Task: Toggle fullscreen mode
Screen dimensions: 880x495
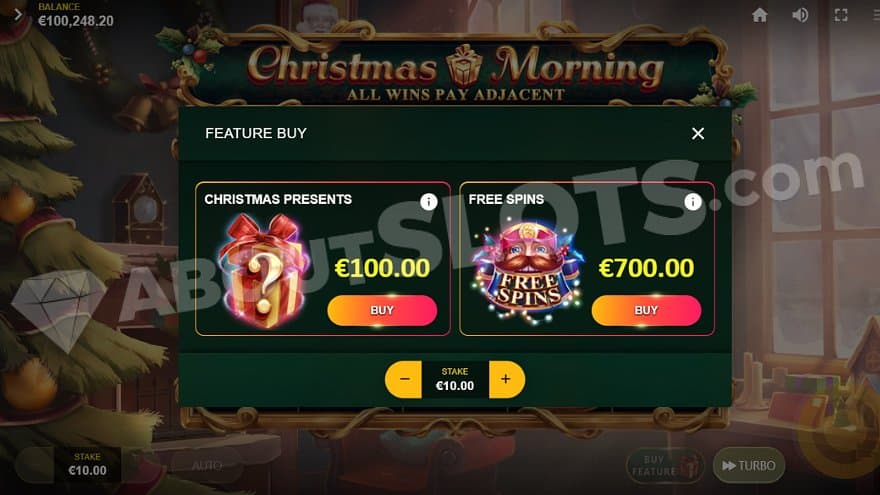Action: (x=841, y=15)
